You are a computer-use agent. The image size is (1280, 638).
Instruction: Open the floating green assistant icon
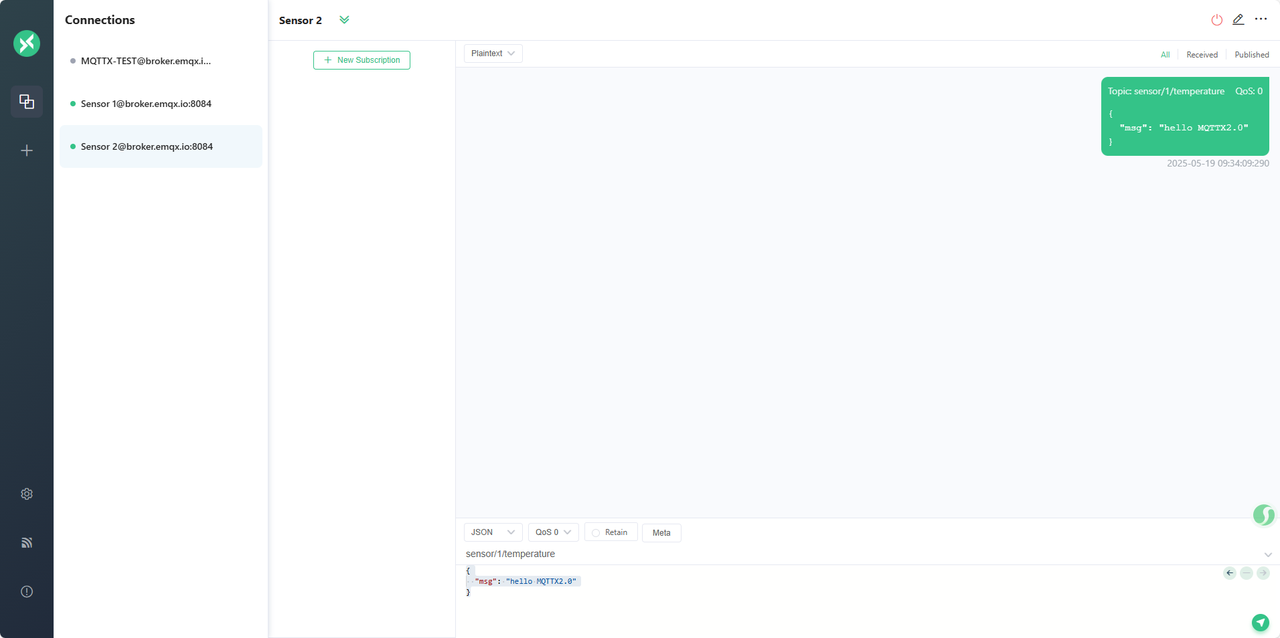click(x=1263, y=515)
